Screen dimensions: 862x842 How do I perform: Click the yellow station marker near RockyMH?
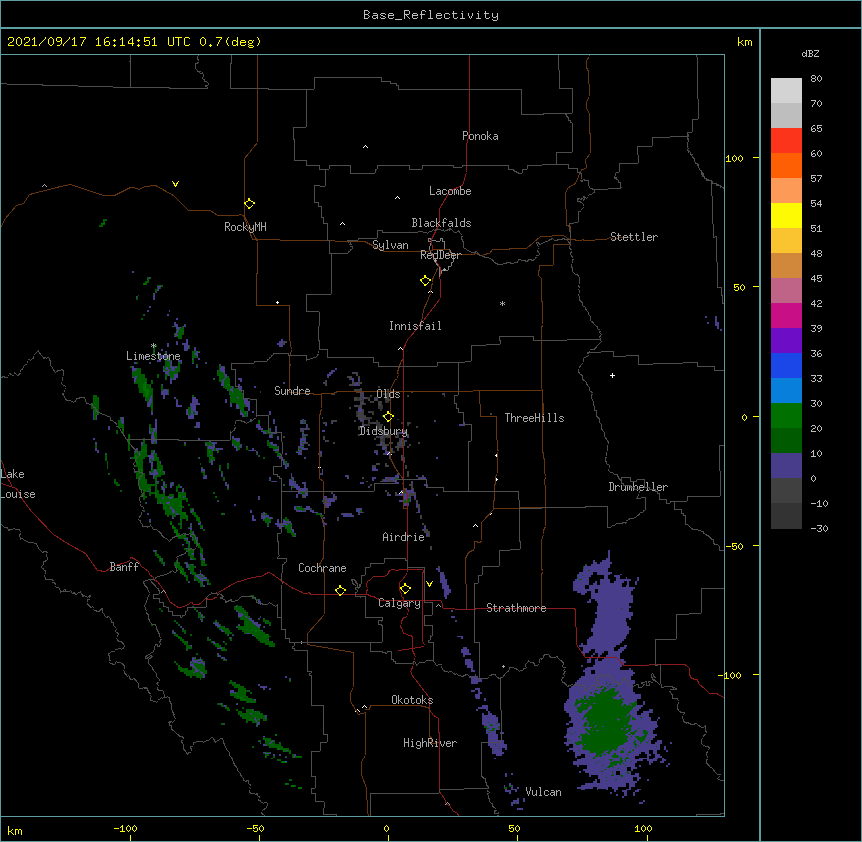coord(249,204)
